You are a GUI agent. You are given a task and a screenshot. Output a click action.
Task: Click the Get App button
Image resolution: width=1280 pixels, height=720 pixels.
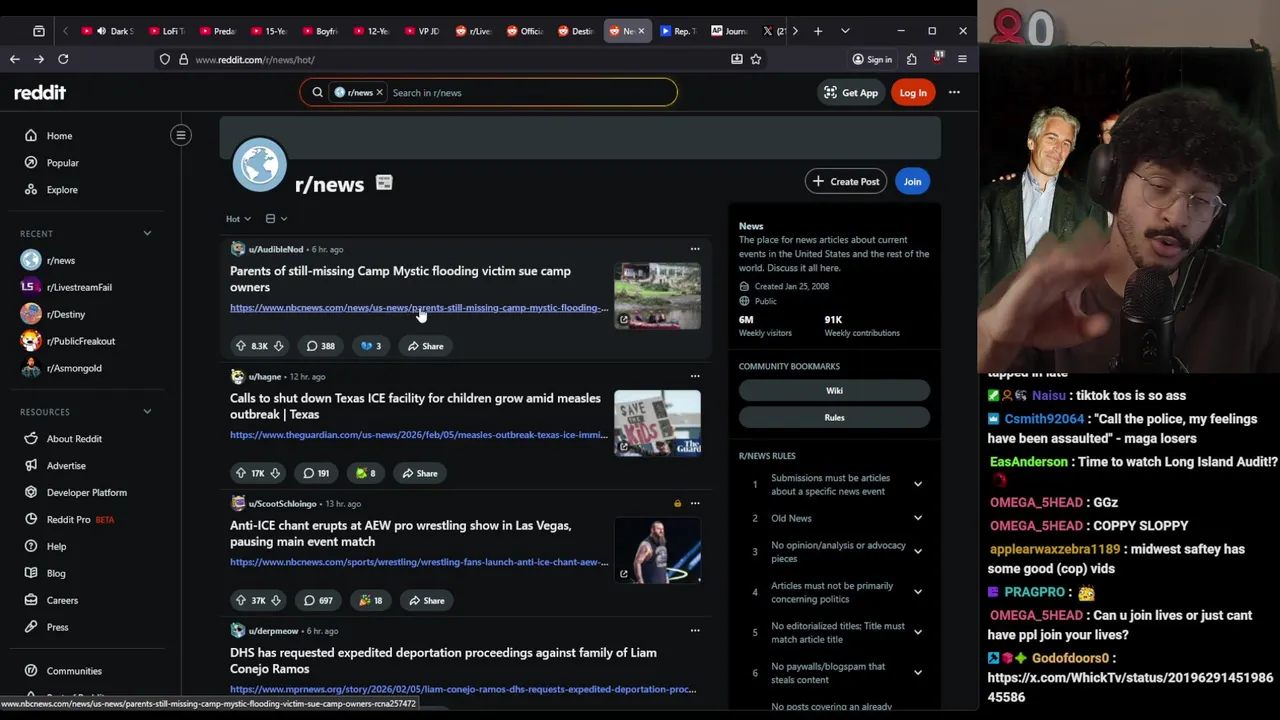pos(849,93)
